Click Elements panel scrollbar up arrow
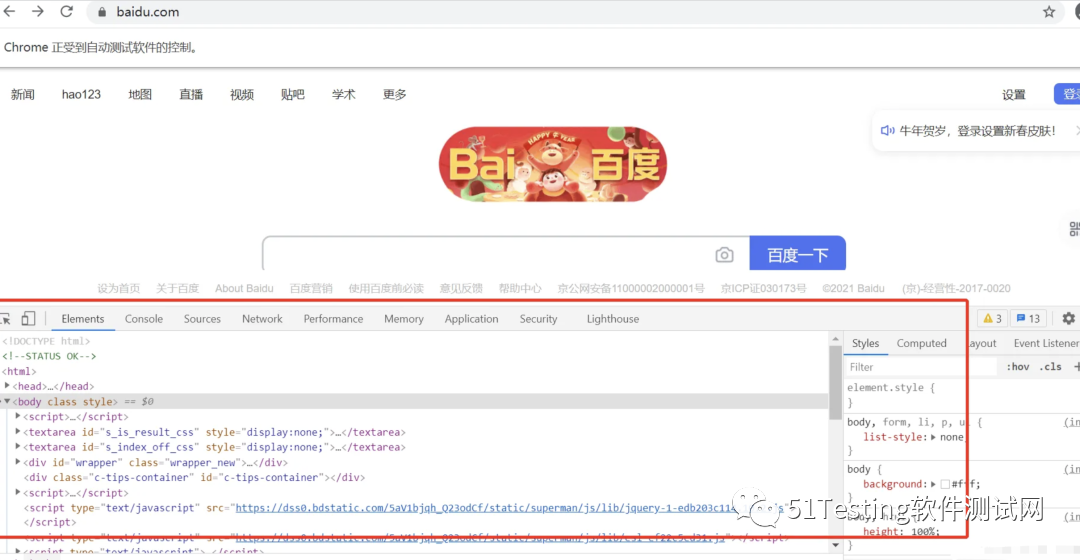The width and height of the screenshot is (1080, 560). [x=835, y=339]
